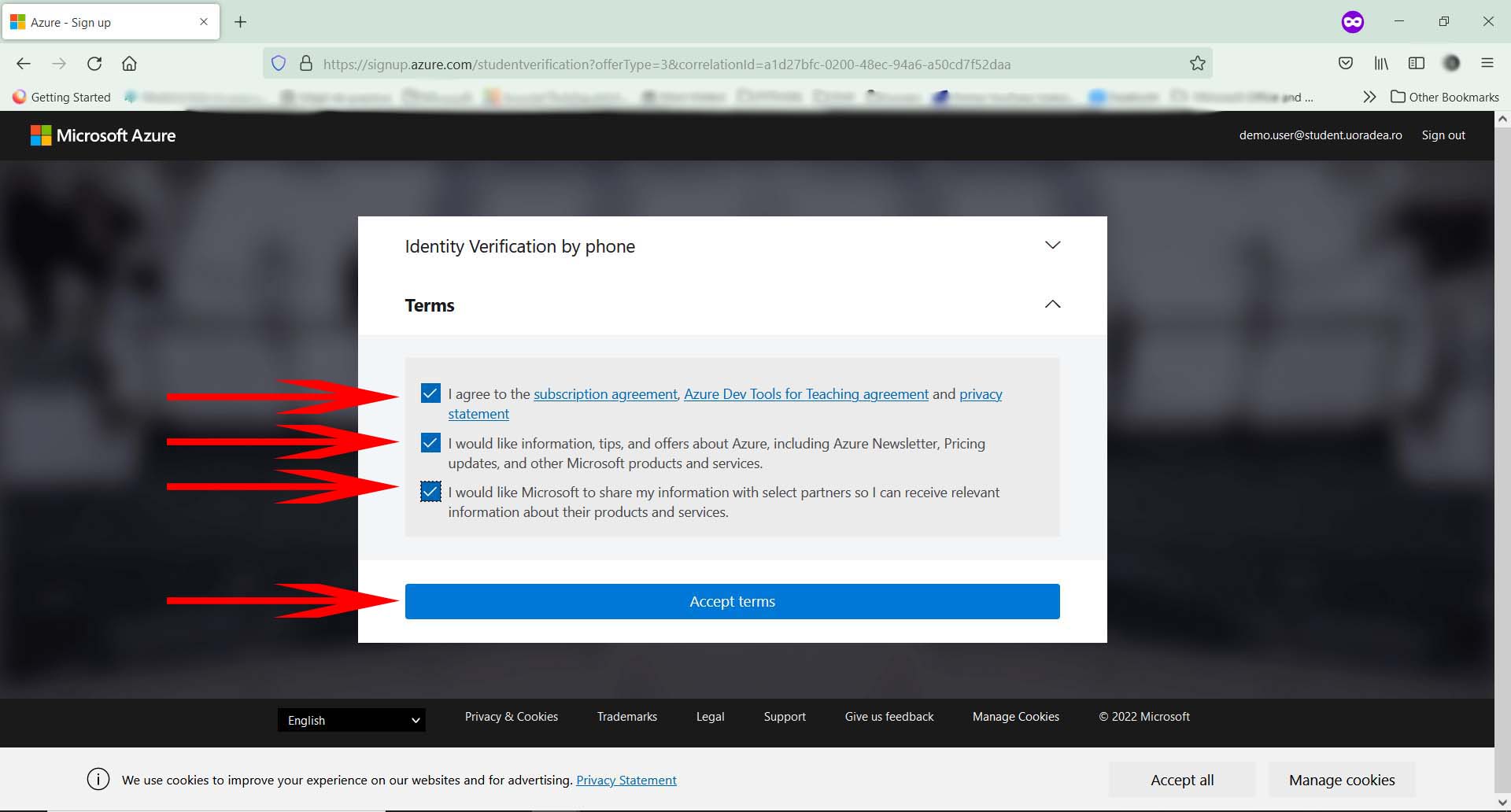Click the Terms section heading
Screen dimensions: 1511x812
[x=430, y=305]
